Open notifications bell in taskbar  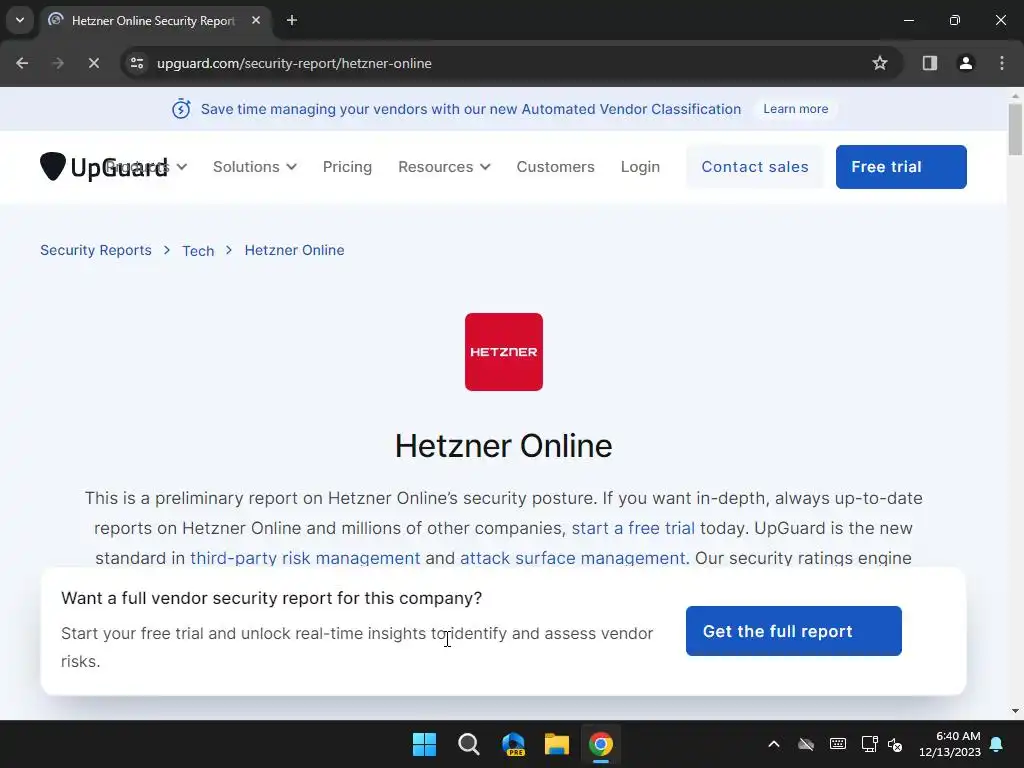click(997, 744)
